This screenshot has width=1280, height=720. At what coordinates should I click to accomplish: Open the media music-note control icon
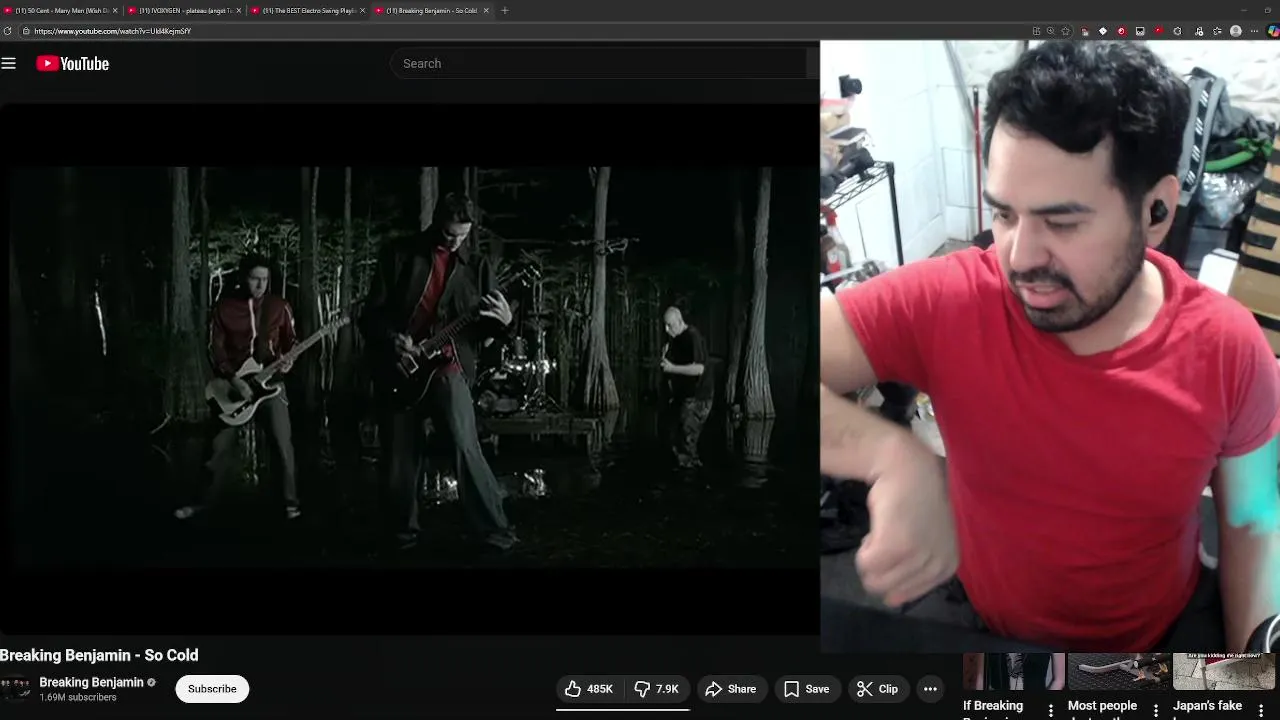(x=1199, y=31)
